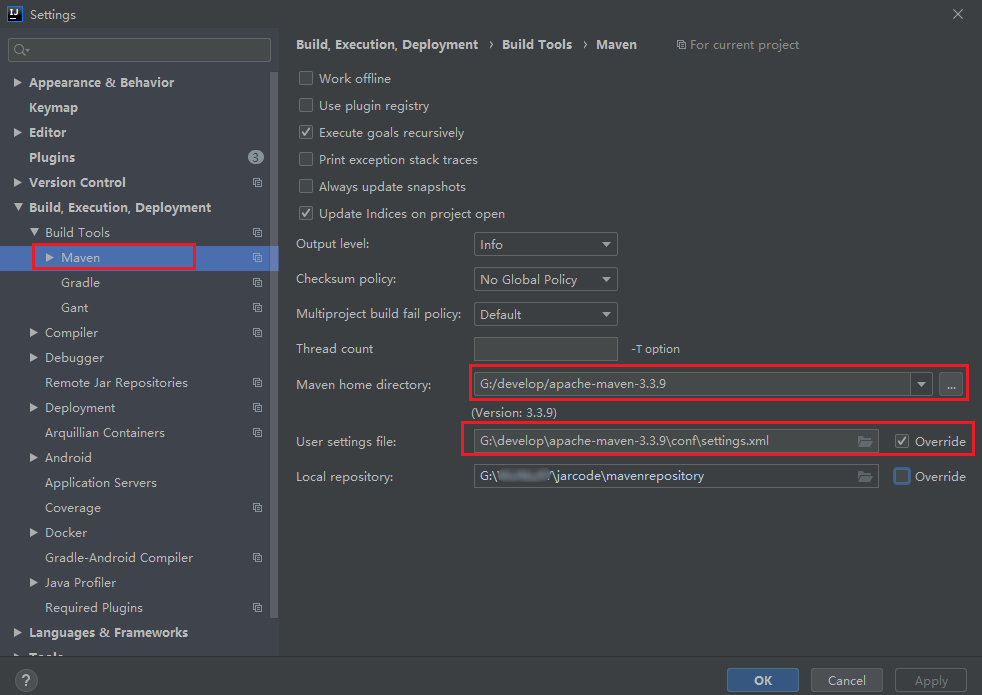Open the Output level dropdown
Viewport: 982px width, 695px height.
pos(545,244)
